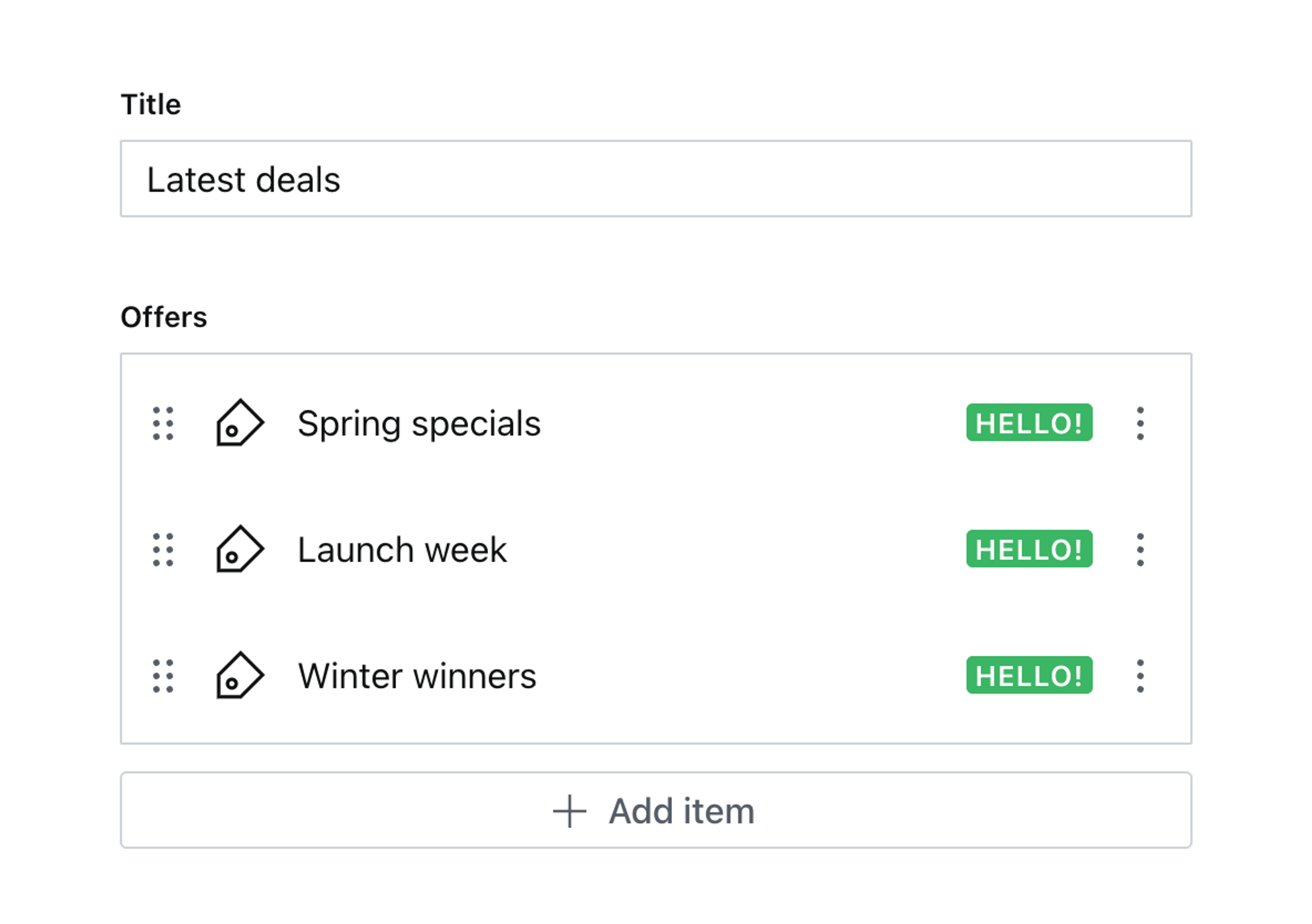The width and height of the screenshot is (1312, 924).
Task: Click the drag handle for Launch week
Action: pyautogui.click(x=163, y=550)
